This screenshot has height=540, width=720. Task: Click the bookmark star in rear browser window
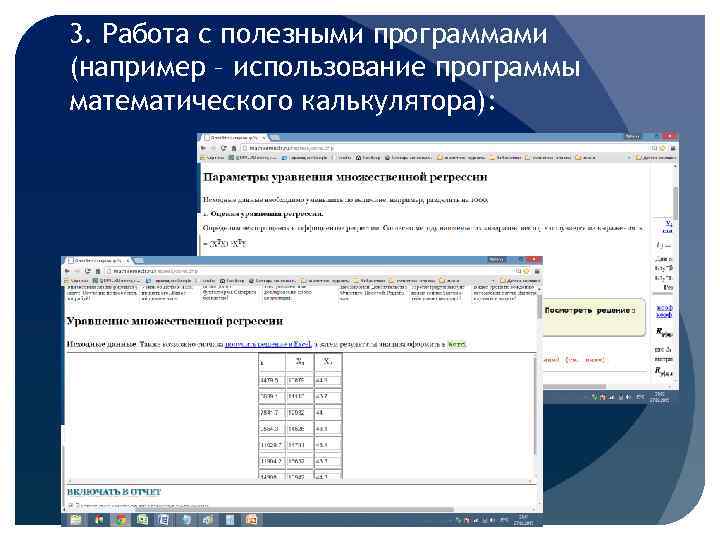[x=662, y=148]
